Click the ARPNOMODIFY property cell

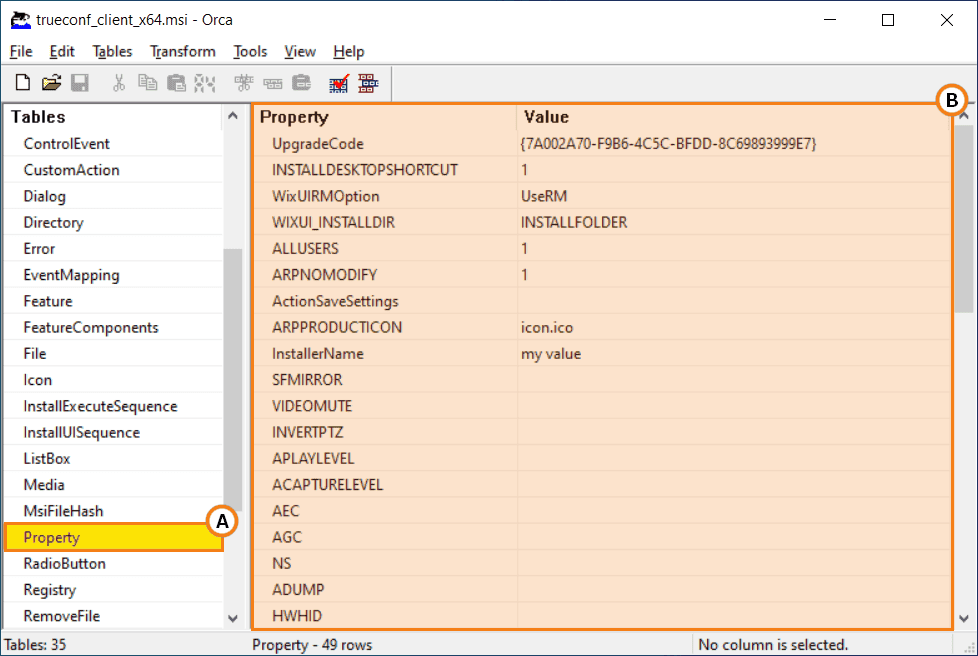tap(385, 274)
